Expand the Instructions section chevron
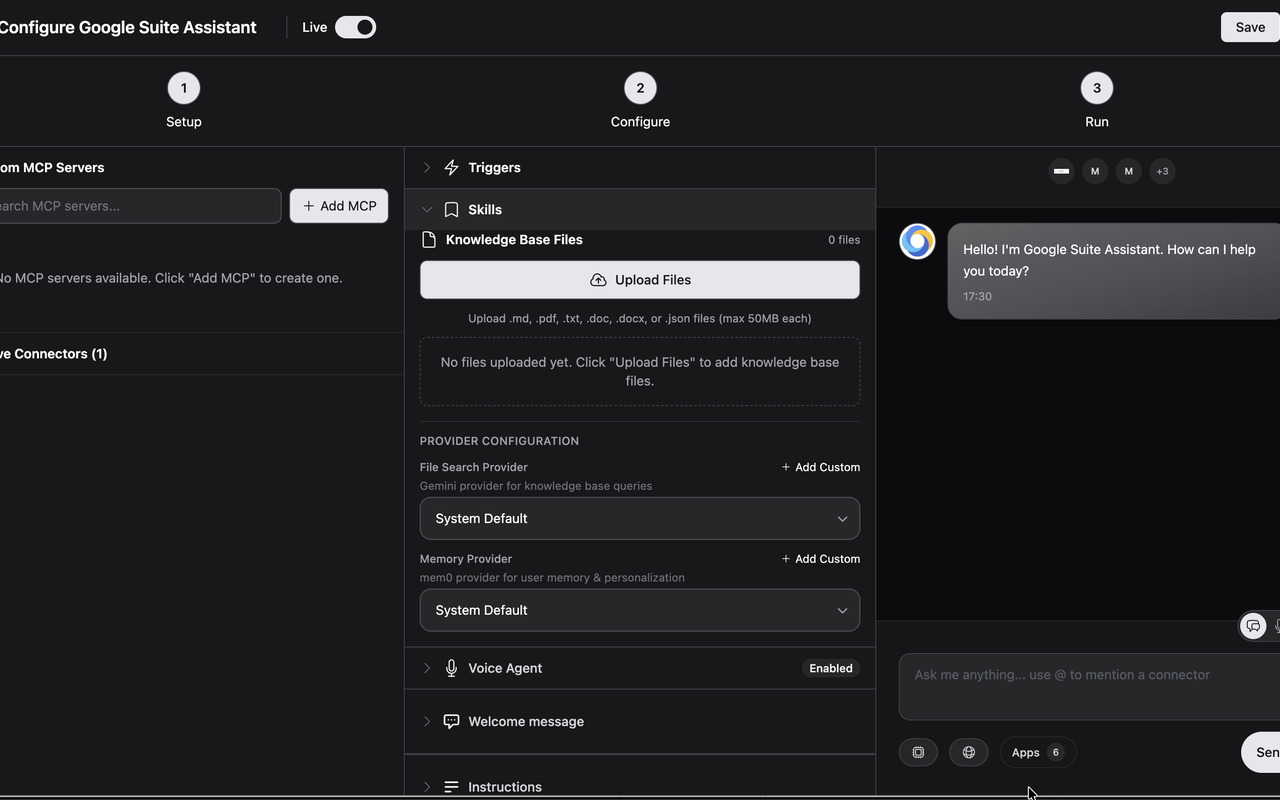 tap(427, 787)
